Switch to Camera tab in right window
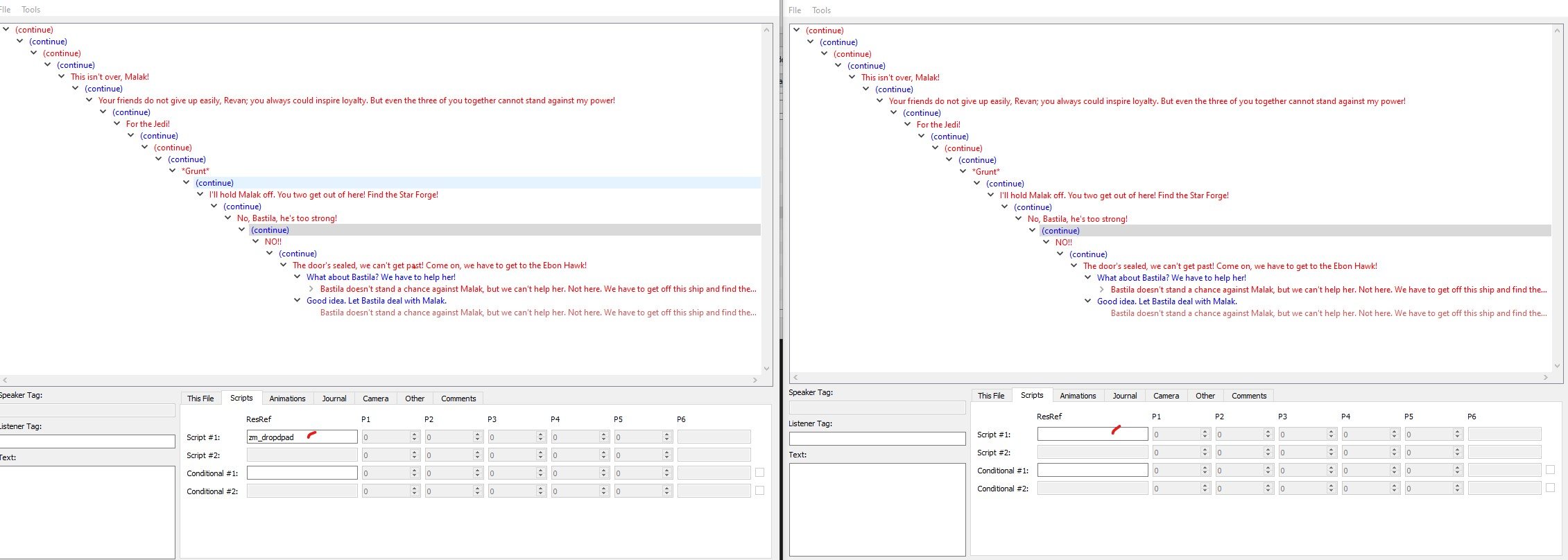This screenshot has width=1568, height=560. (1166, 396)
